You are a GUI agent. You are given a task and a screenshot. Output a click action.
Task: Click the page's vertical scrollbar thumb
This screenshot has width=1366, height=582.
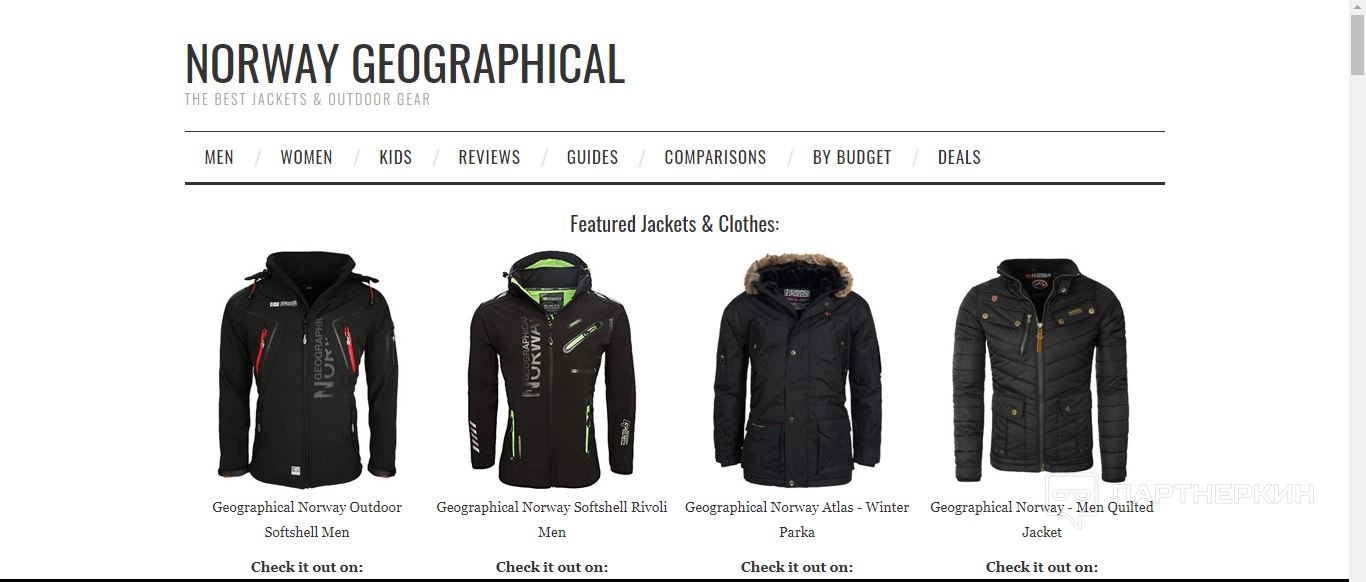(1357, 45)
